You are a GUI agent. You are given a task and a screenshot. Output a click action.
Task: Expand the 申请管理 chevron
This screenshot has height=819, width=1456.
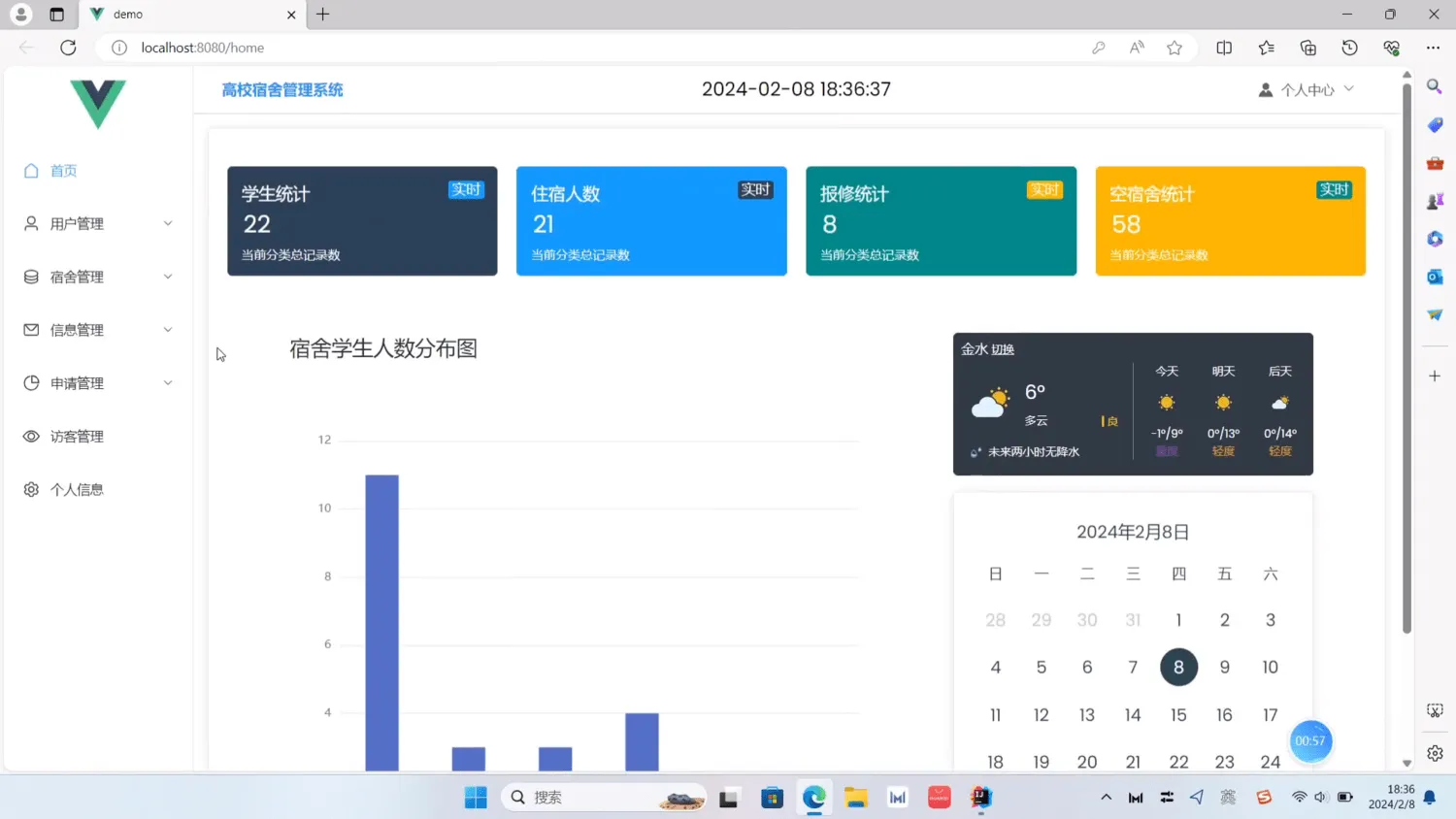tap(167, 382)
